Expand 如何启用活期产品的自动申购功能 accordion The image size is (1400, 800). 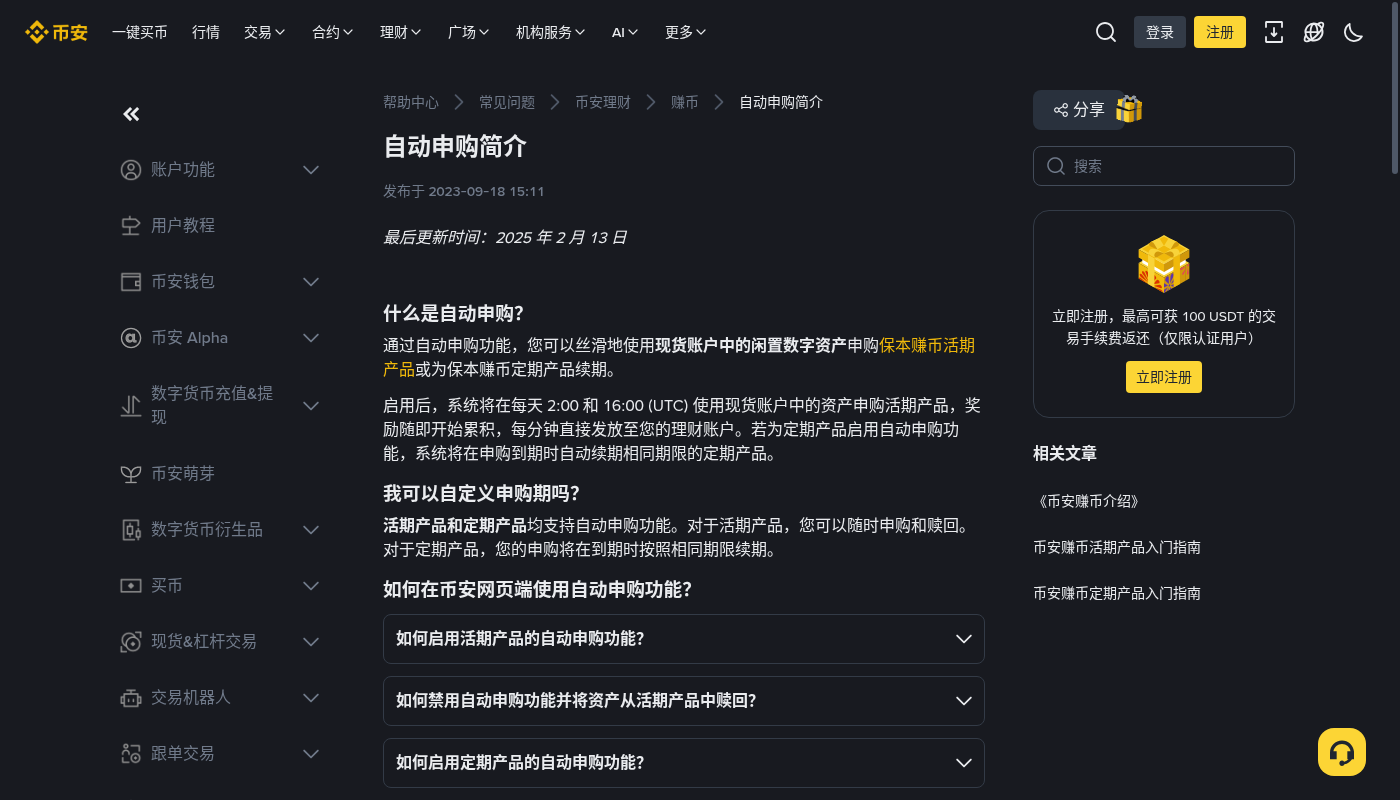click(684, 639)
